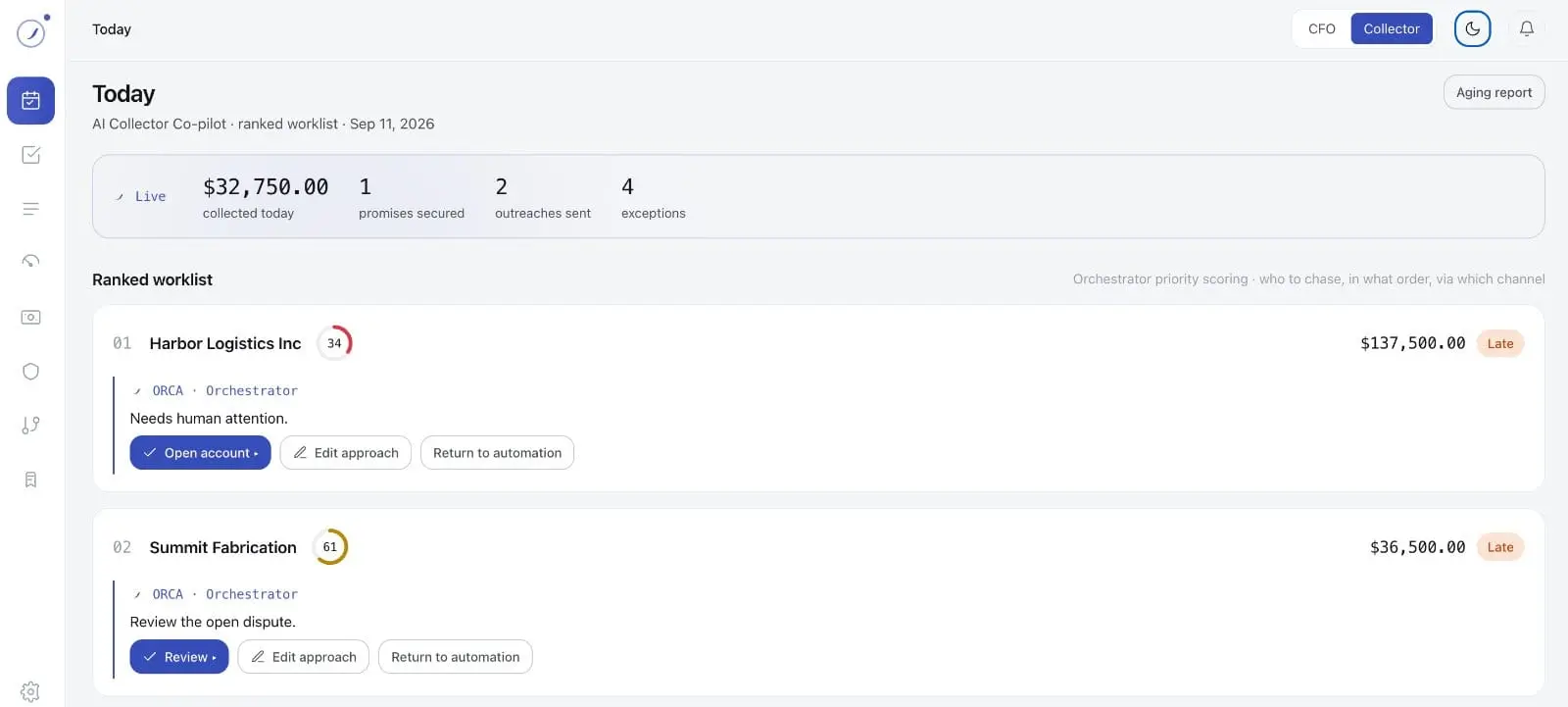Click the promises secured stat
Viewport: 1568px width, 707px height.
point(412,197)
